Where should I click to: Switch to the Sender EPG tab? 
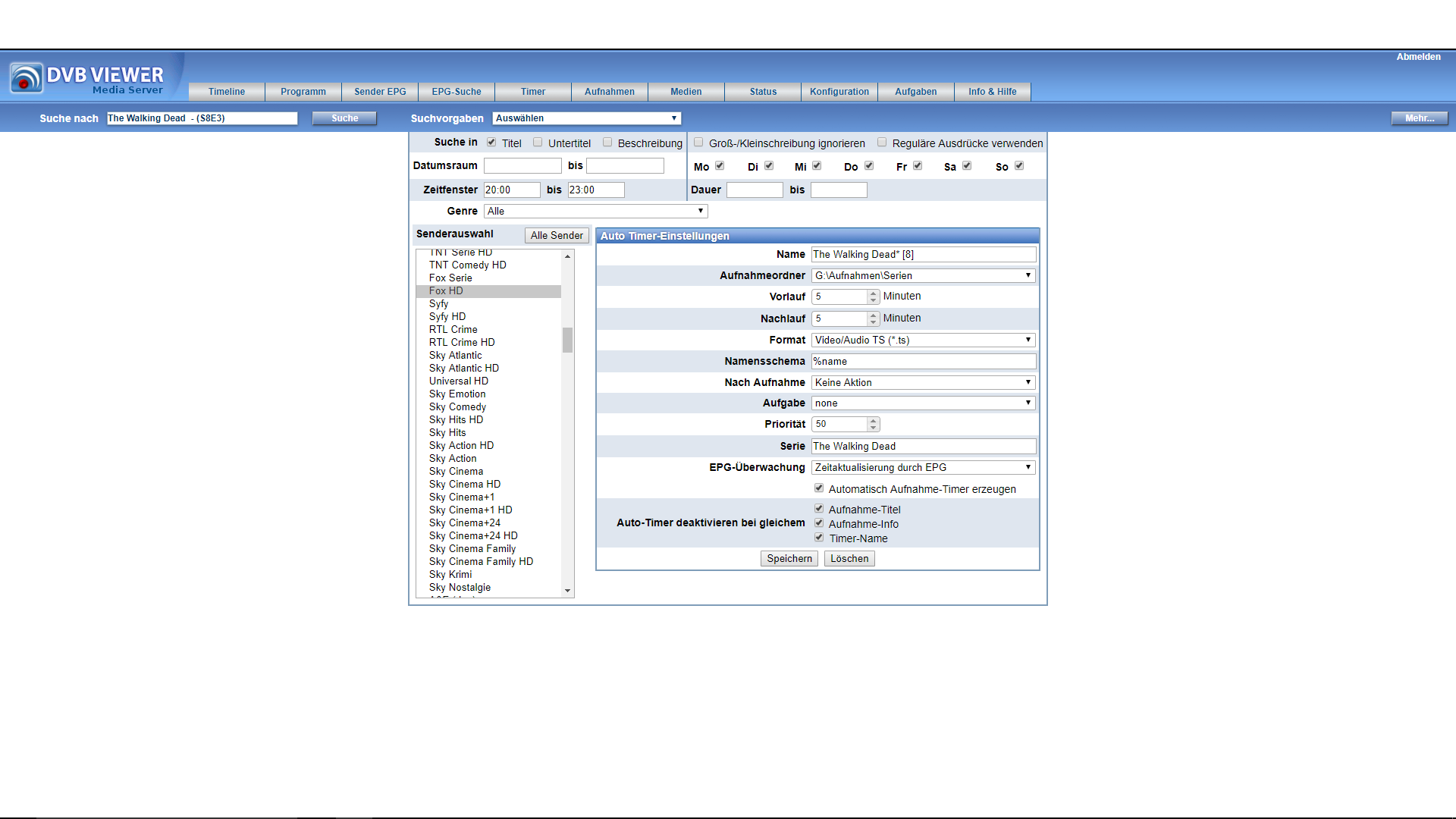tap(380, 92)
